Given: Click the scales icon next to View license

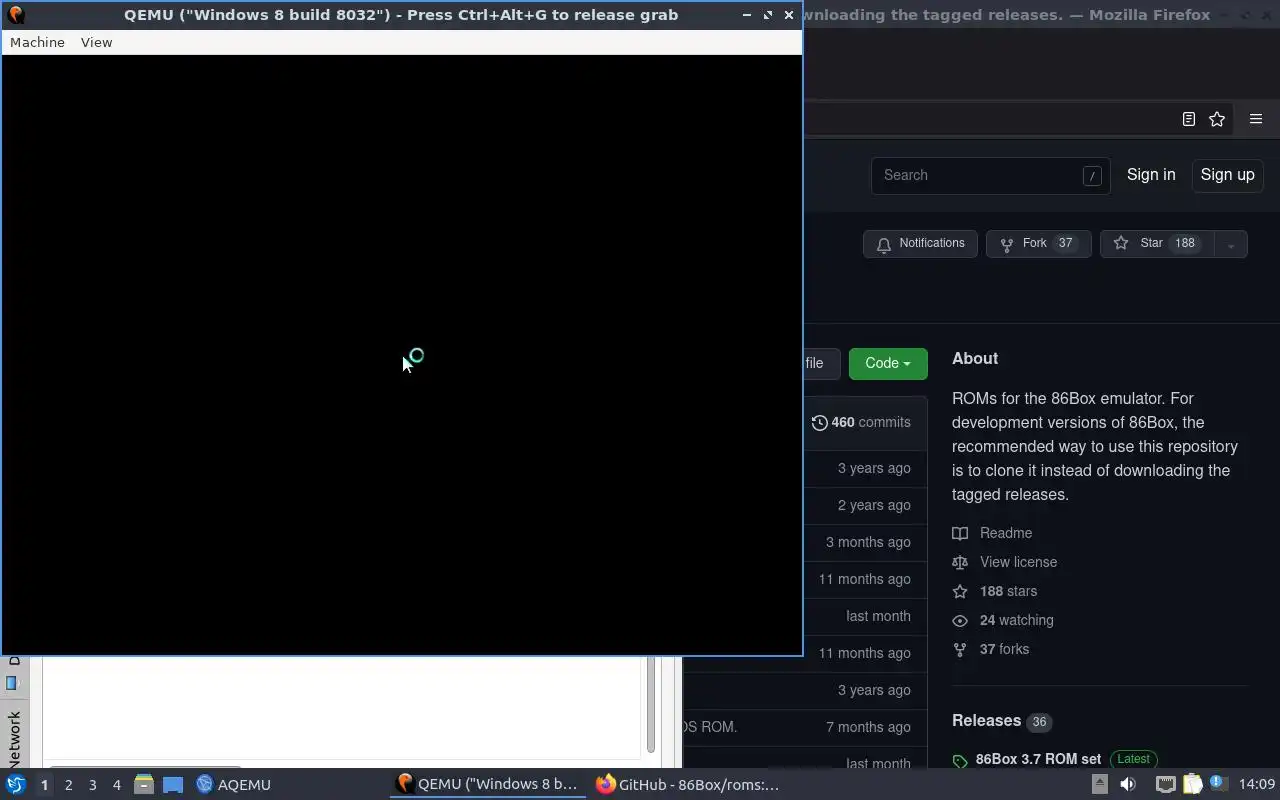Looking at the screenshot, I should (960, 562).
